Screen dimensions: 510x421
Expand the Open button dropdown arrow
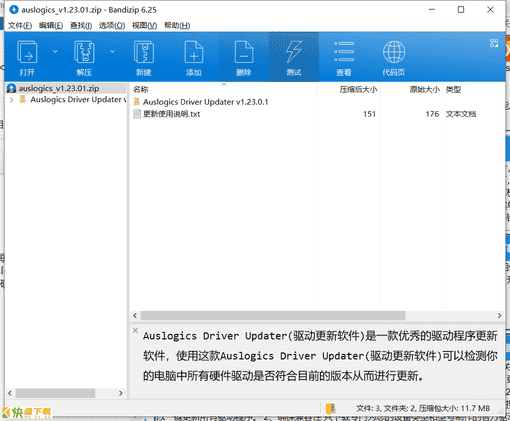[55, 52]
